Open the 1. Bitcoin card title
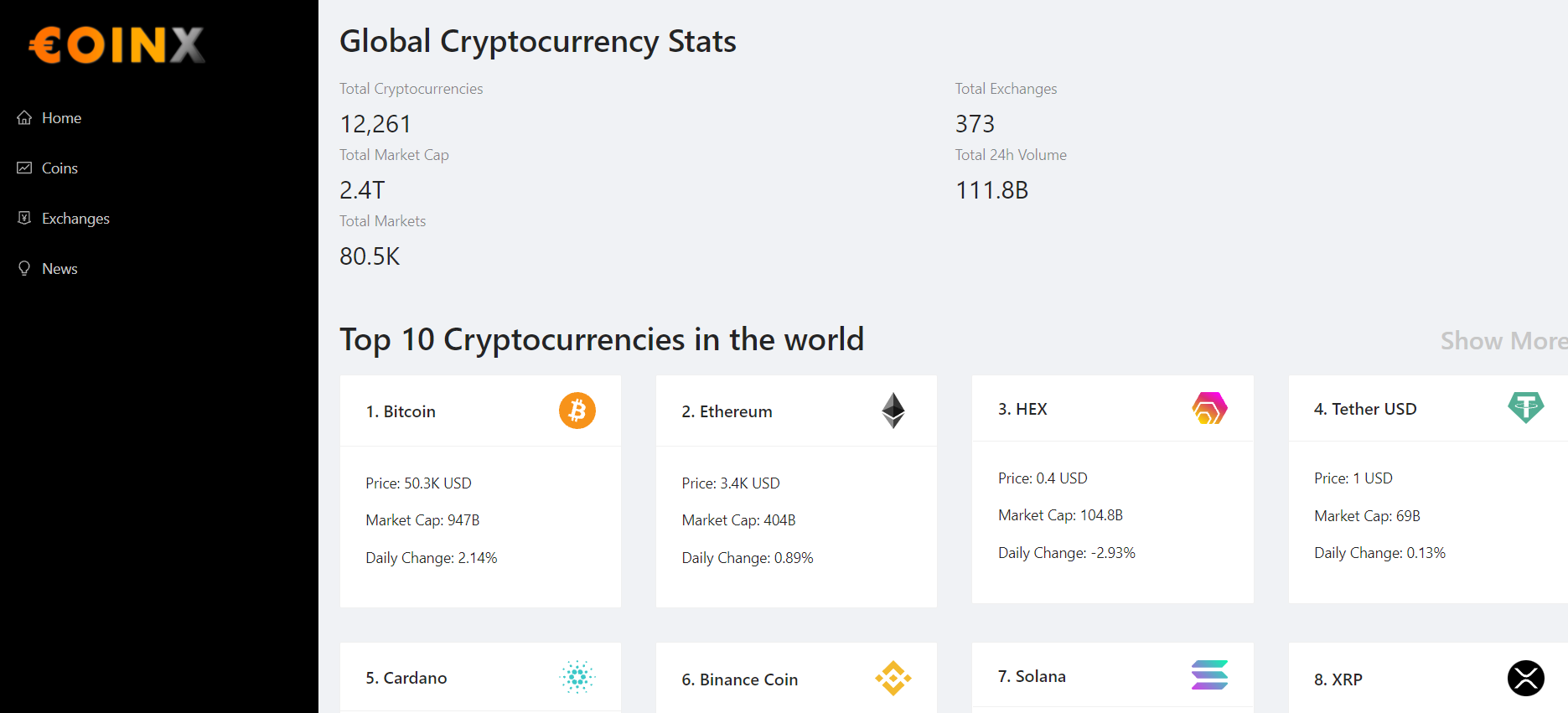The height and width of the screenshot is (713, 1568). click(x=401, y=411)
